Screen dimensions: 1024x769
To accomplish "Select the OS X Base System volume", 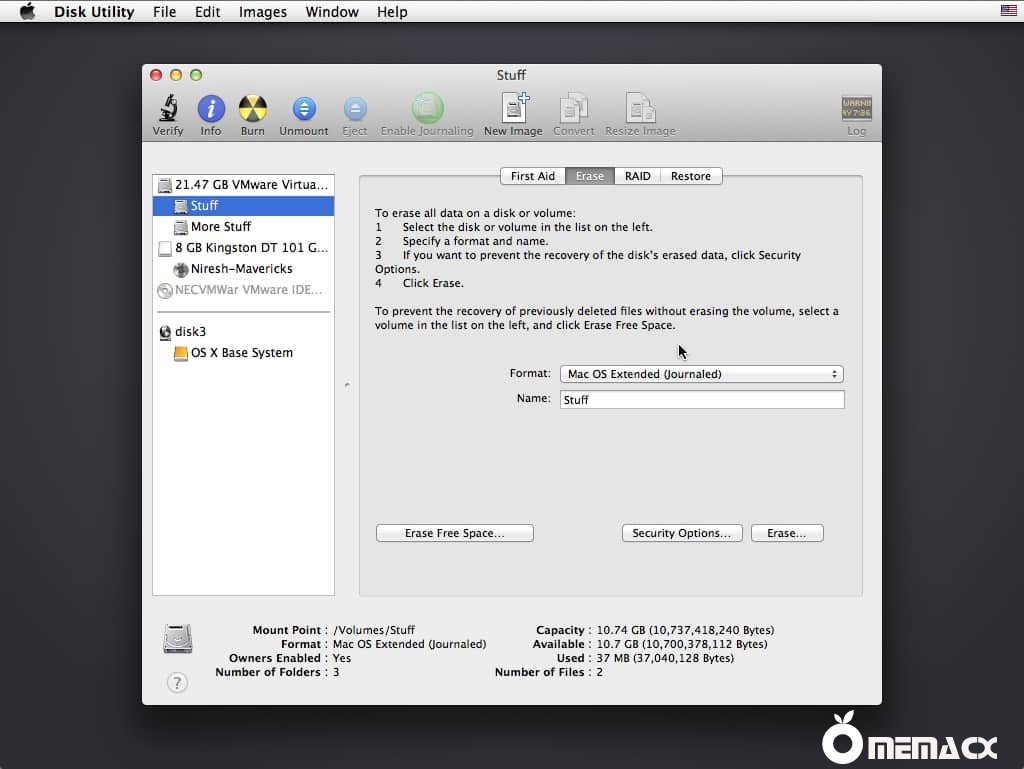I will click(242, 352).
